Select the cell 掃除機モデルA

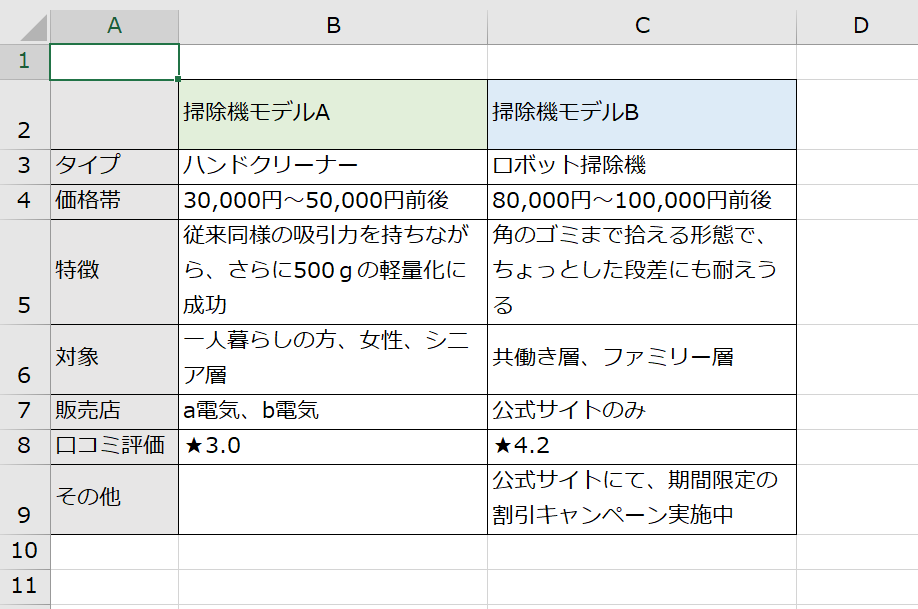[333, 114]
